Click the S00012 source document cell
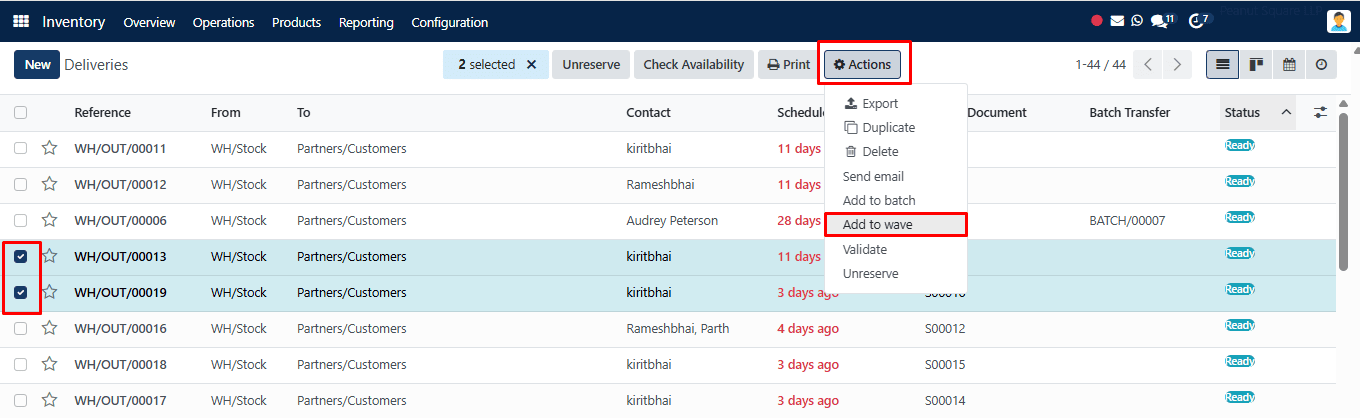Screen dimensions: 1360x418 click(945, 329)
